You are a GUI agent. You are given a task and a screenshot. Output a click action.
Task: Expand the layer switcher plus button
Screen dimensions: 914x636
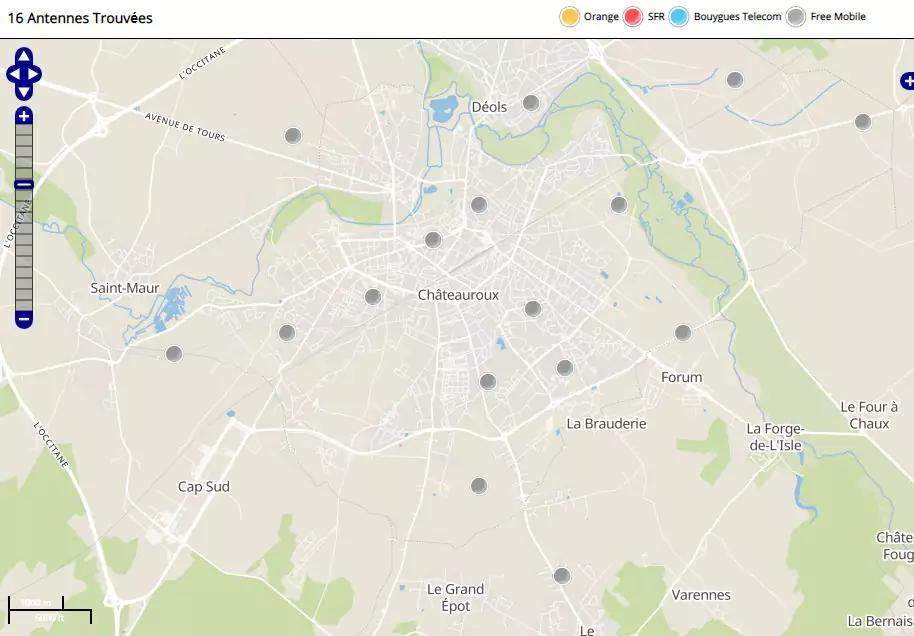point(907,81)
